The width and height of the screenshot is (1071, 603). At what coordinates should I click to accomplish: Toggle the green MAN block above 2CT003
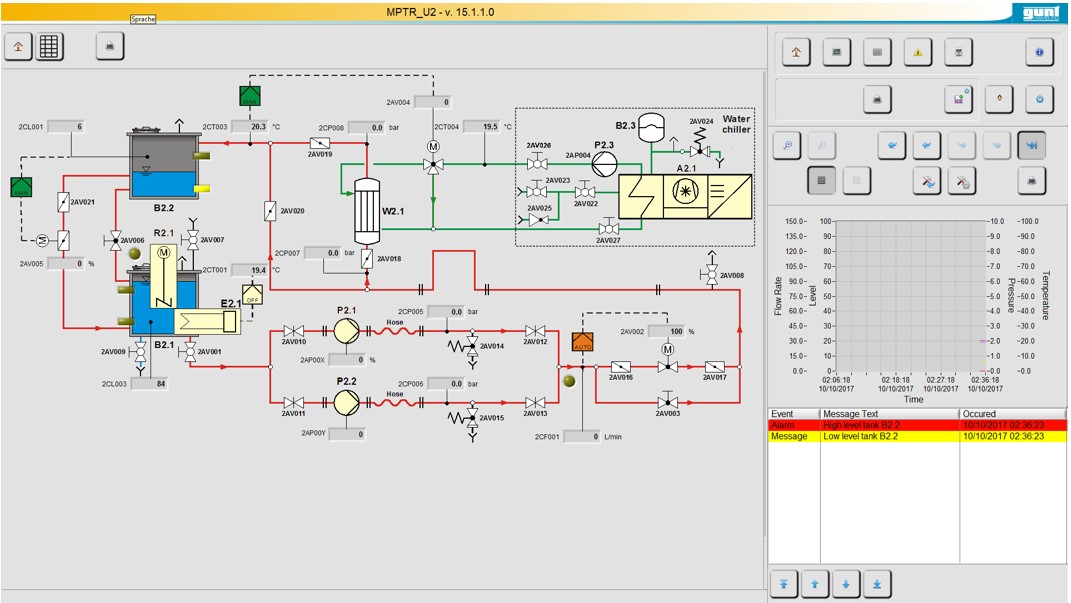(249, 96)
